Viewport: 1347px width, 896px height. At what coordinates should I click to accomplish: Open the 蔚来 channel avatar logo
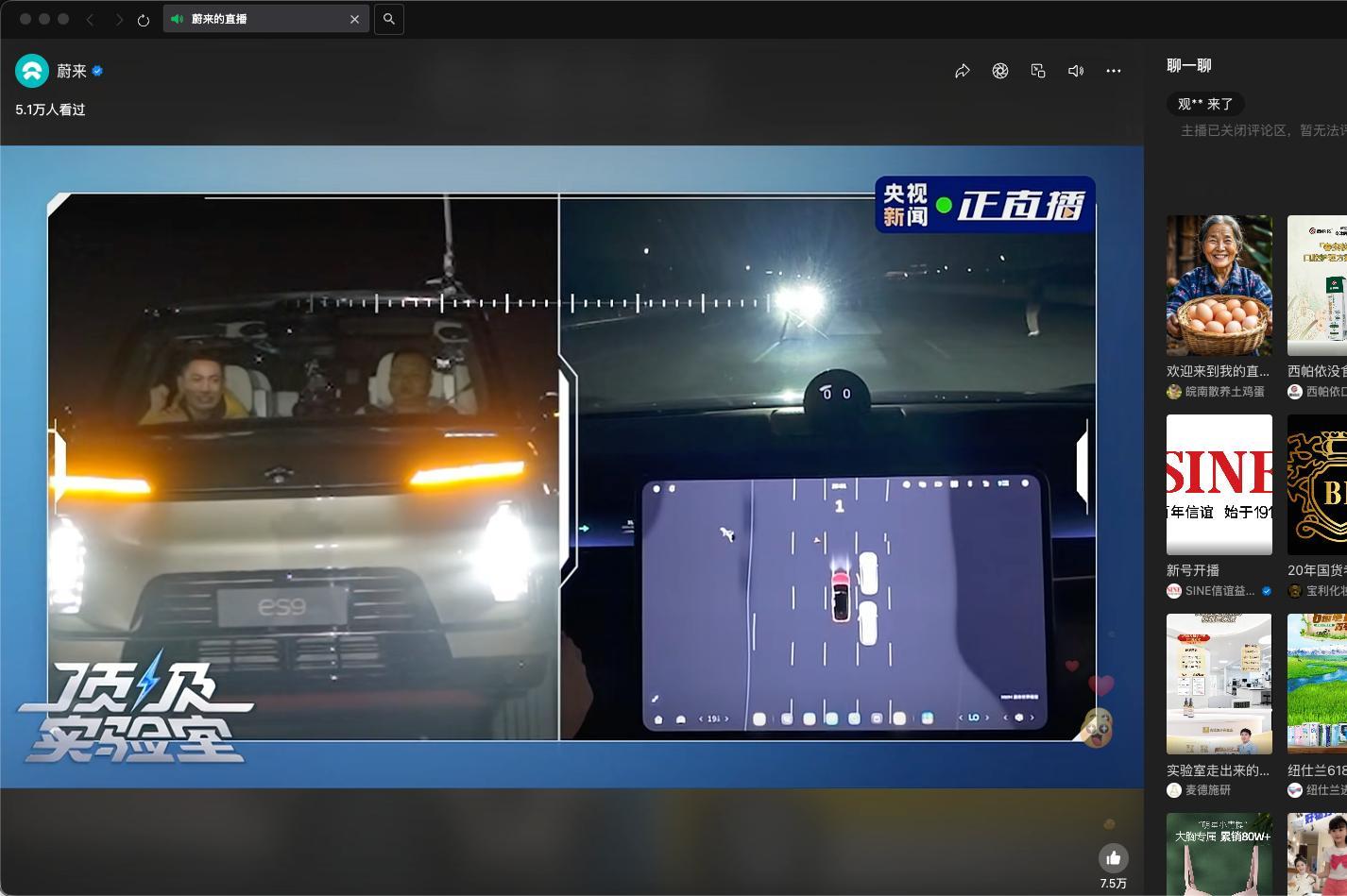click(x=32, y=71)
